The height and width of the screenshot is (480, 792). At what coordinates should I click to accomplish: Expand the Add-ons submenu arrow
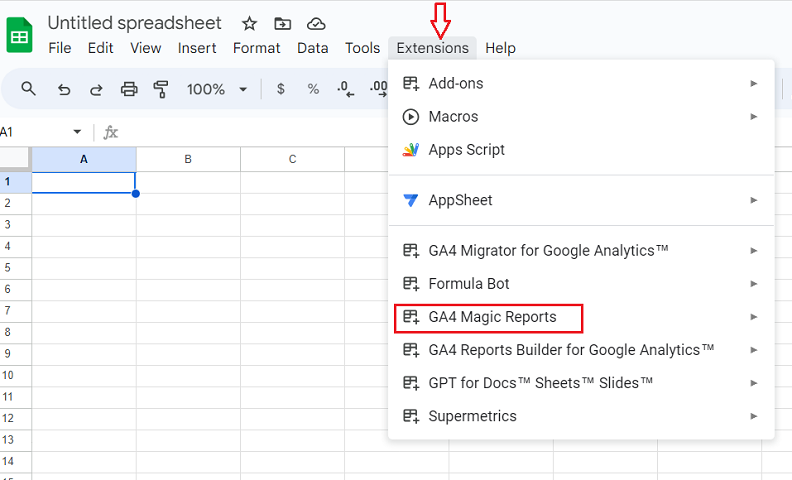pos(754,83)
